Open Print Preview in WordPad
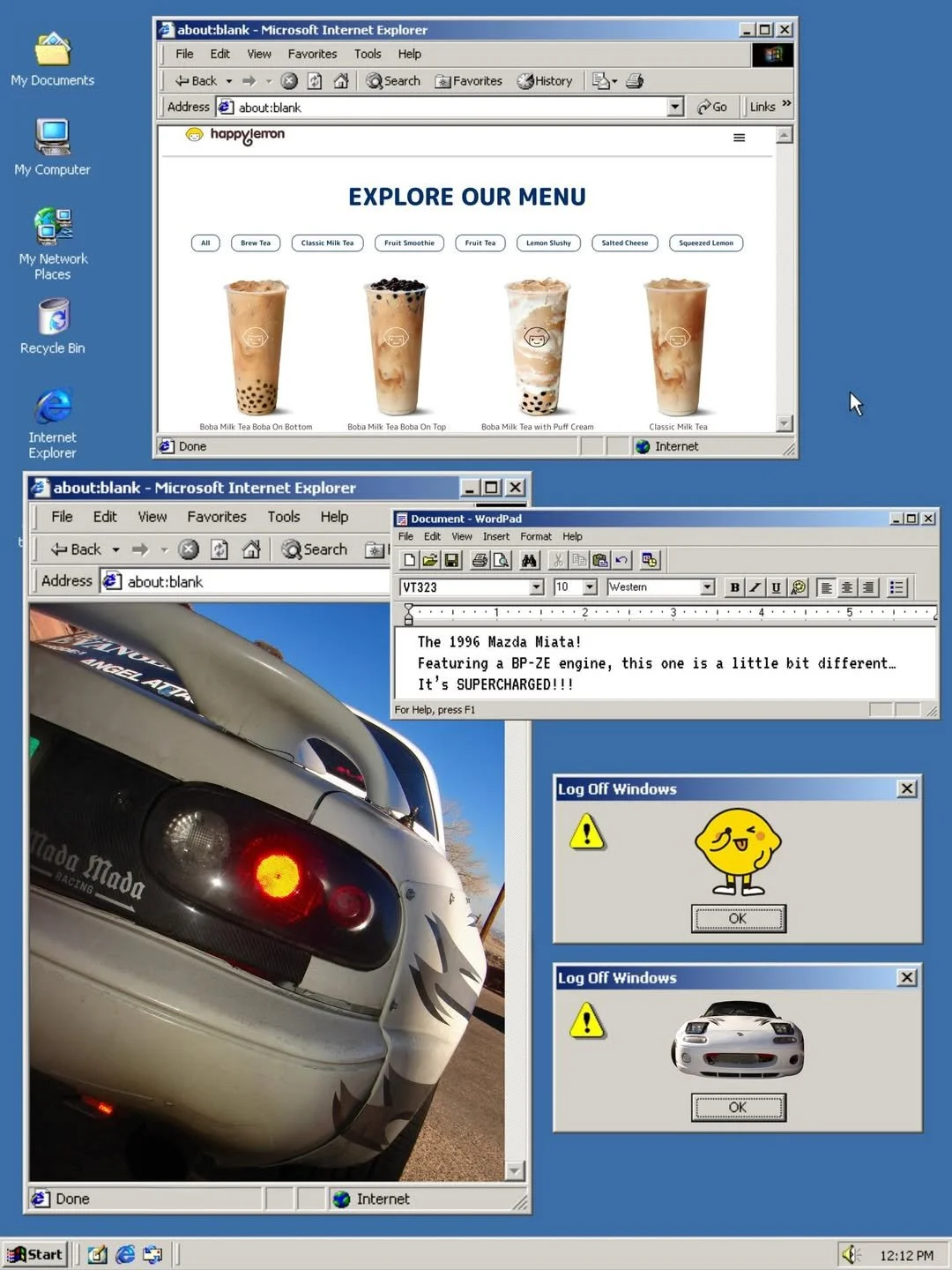The width and height of the screenshot is (952, 1270). click(501, 560)
